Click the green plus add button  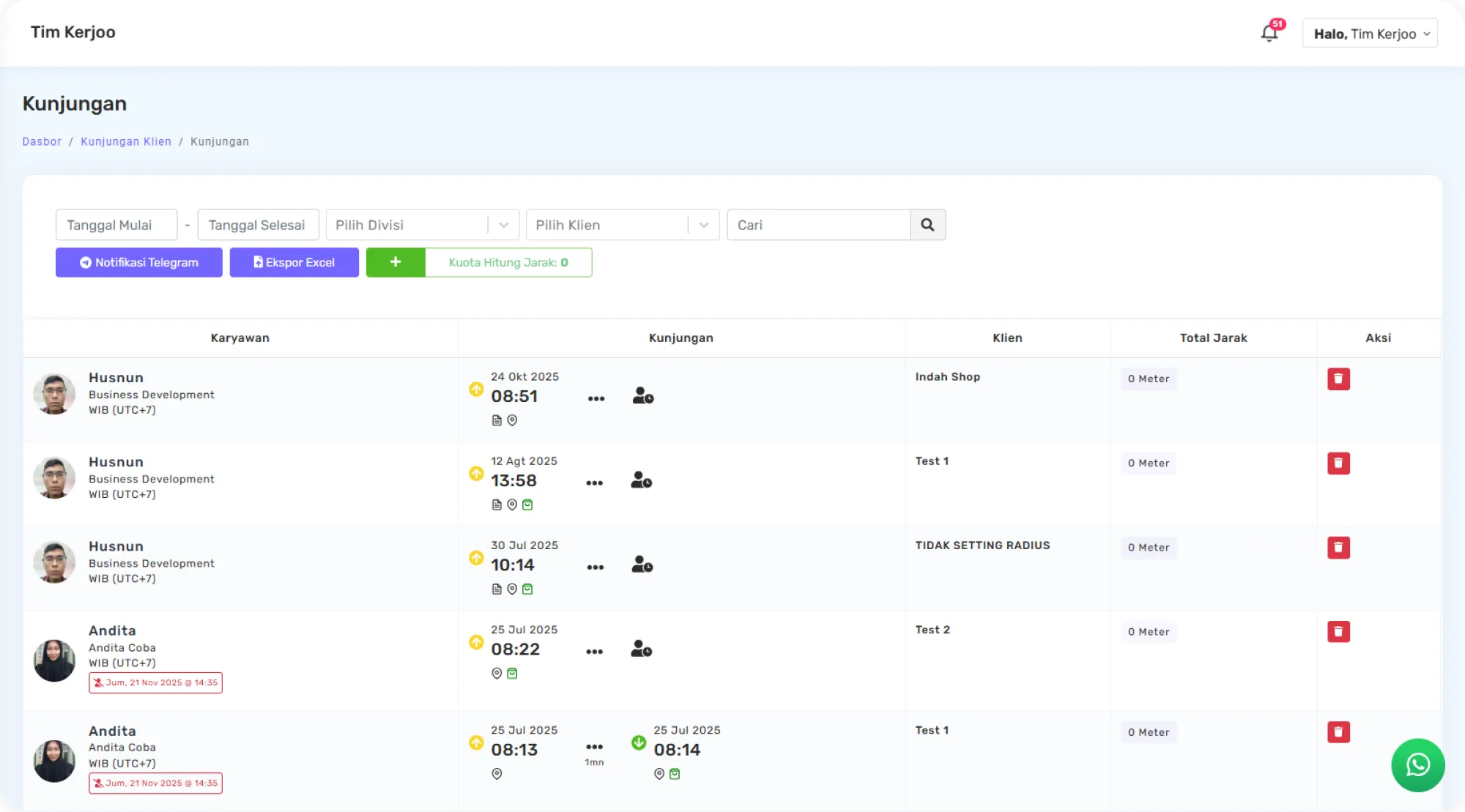point(396,262)
